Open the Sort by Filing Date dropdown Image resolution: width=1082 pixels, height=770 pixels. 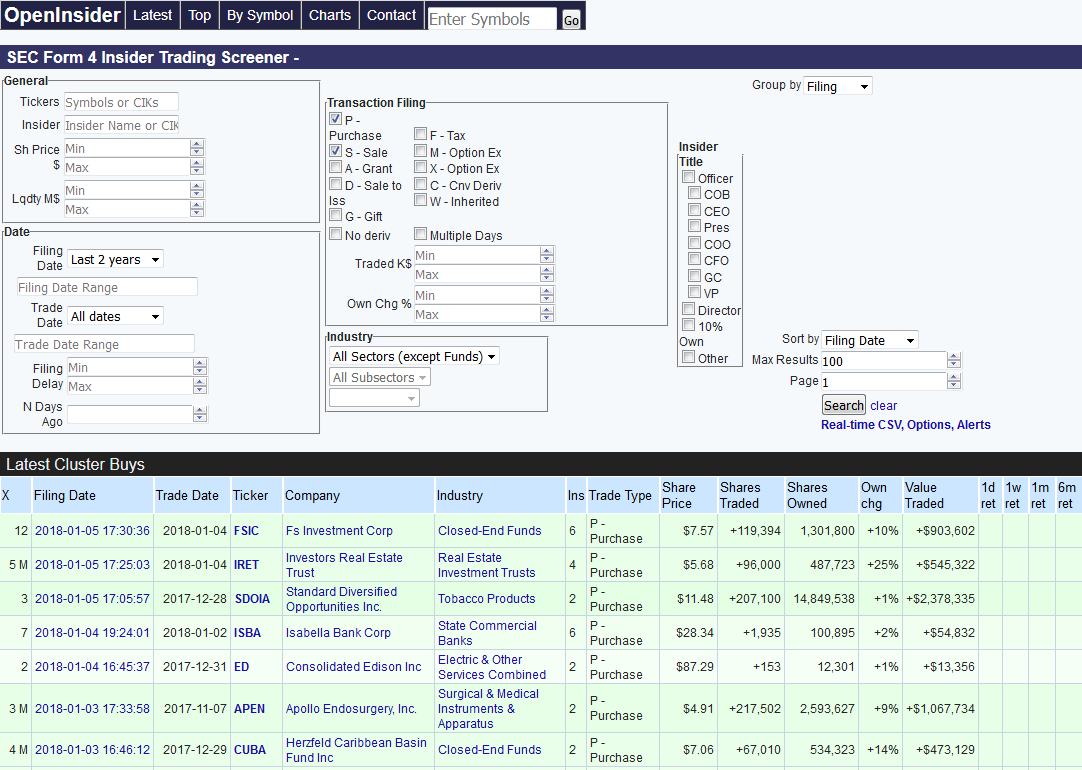870,340
